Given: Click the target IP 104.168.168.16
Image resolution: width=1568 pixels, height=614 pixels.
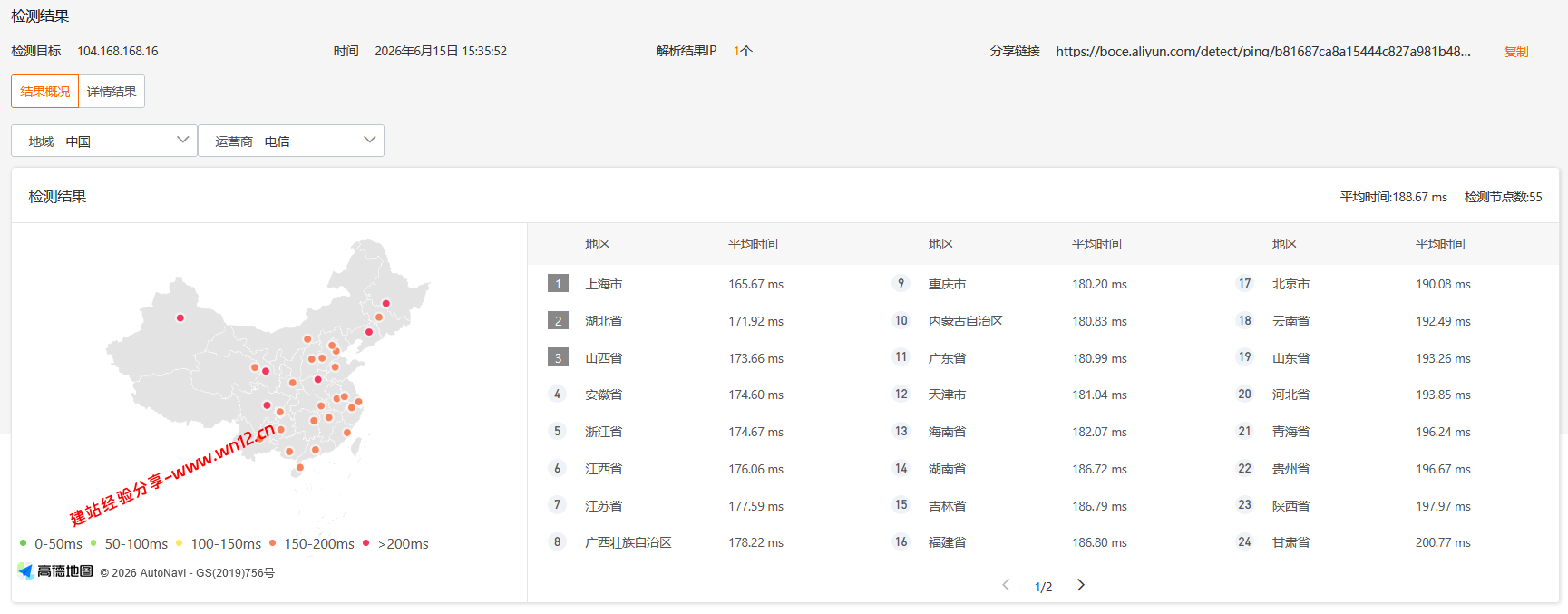Looking at the screenshot, I should pos(118,52).
